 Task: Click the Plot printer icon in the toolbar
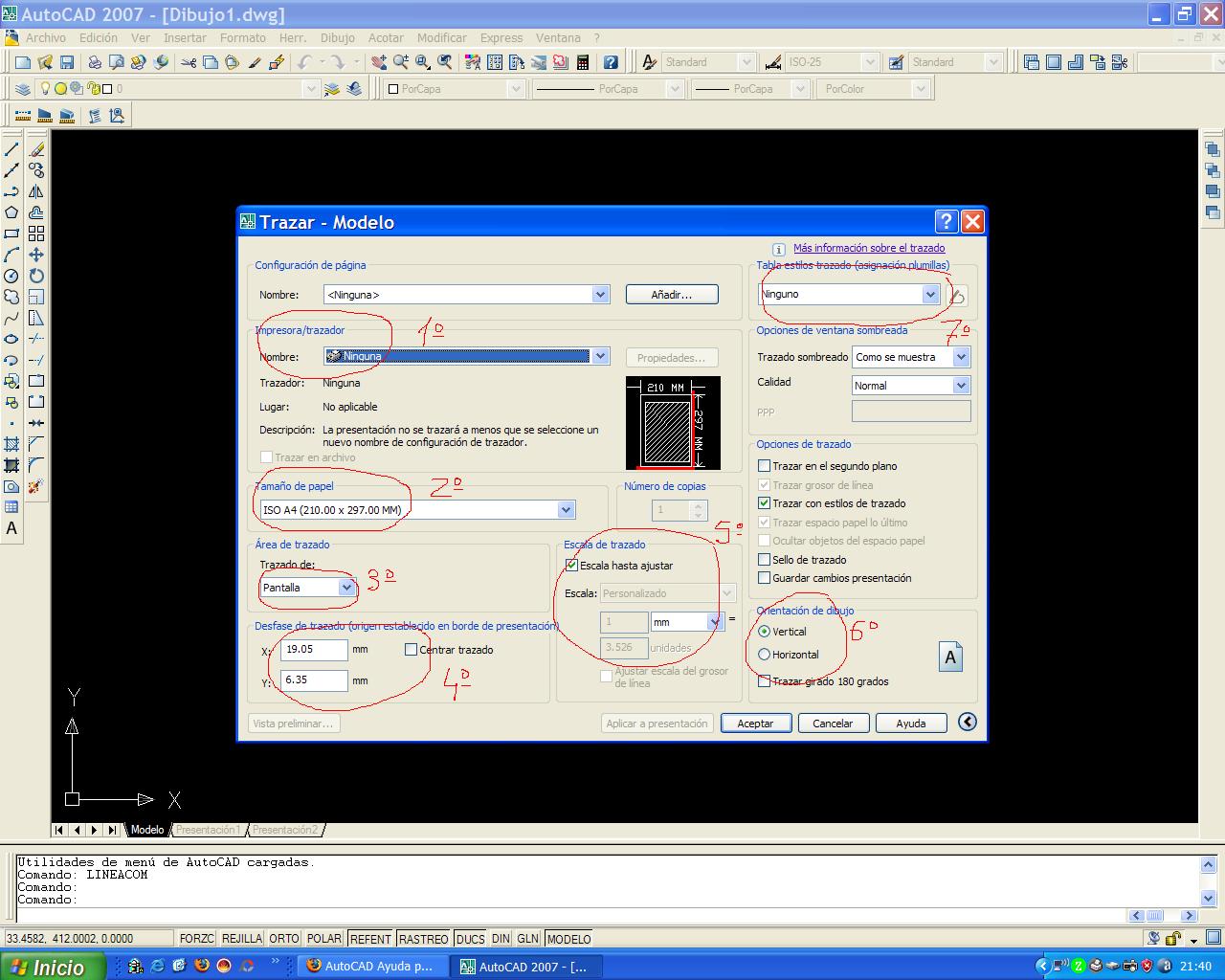pyautogui.click(x=95, y=62)
